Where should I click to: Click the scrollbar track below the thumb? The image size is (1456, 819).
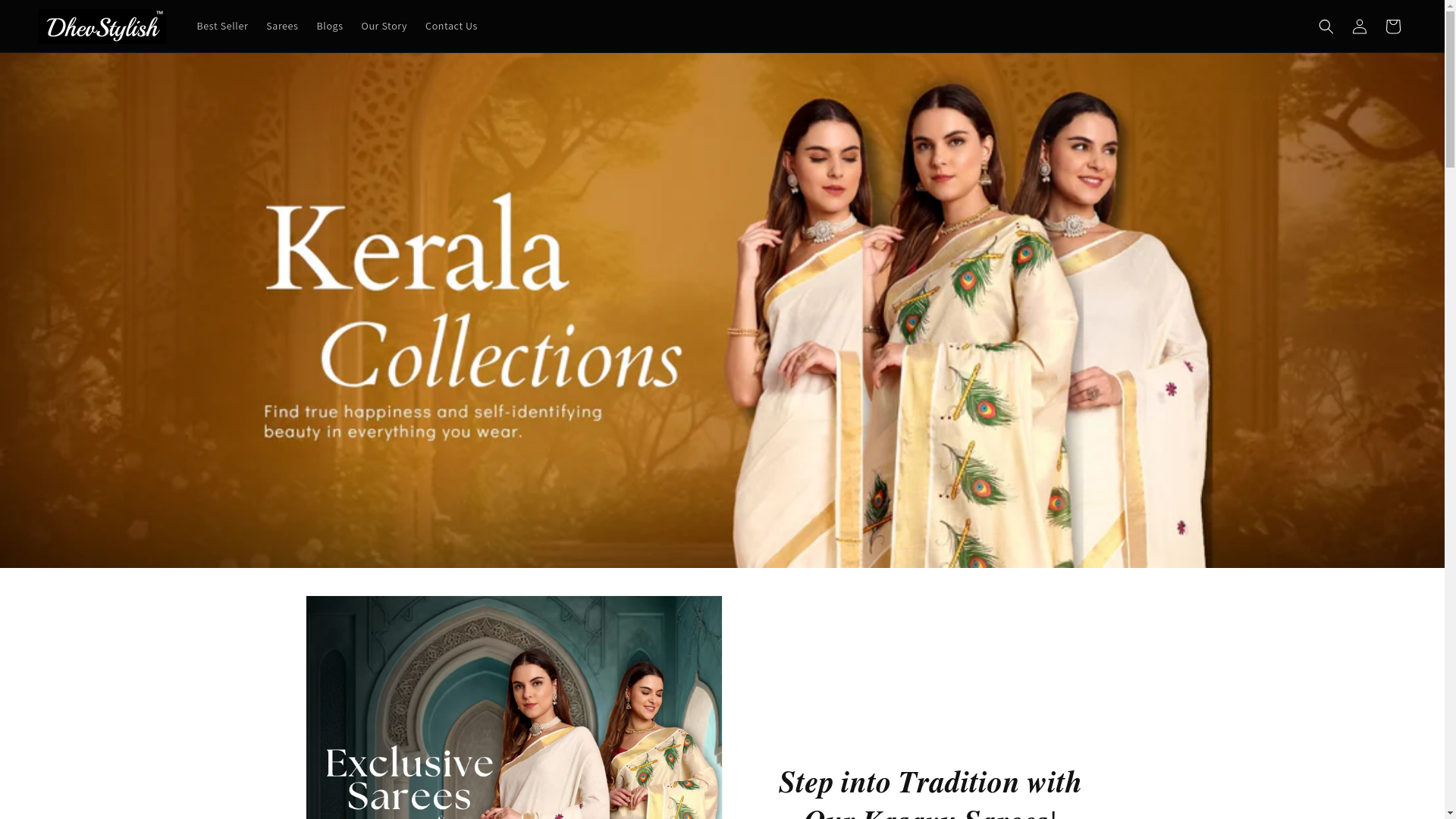tap(1450, 493)
